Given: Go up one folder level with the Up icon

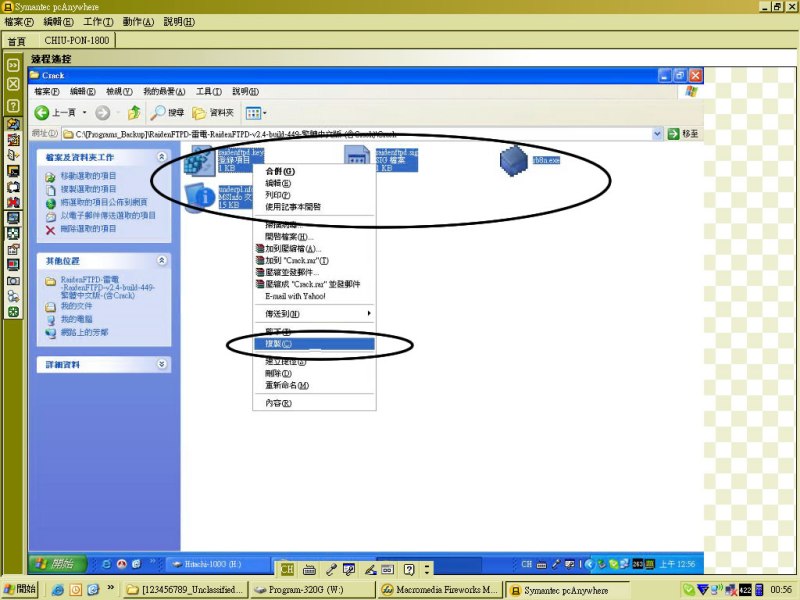Looking at the screenshot, I should [x=134, y=112].
